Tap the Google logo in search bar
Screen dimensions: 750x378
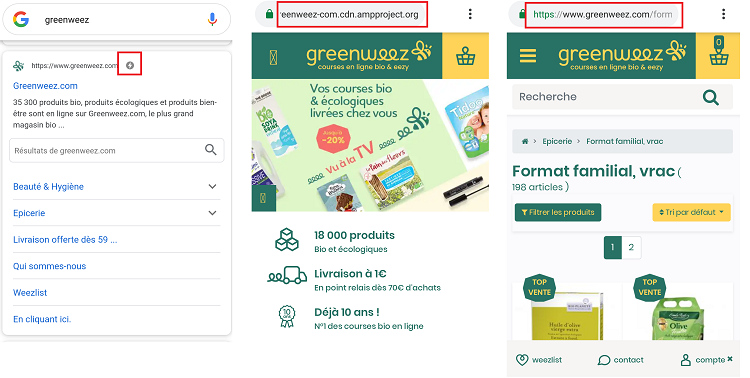point(21,20)
